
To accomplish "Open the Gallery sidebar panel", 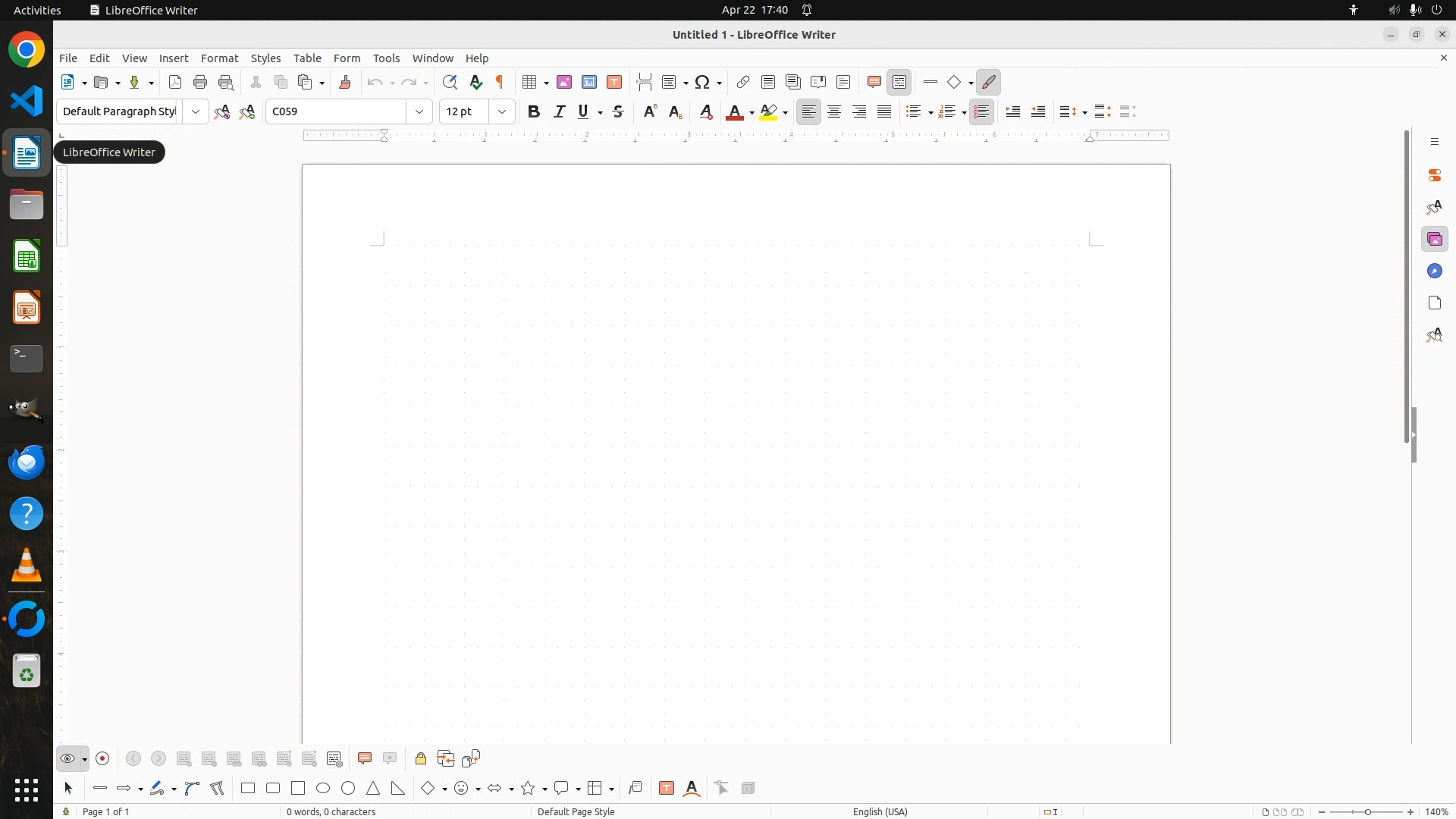I will tap(1434, 240).
